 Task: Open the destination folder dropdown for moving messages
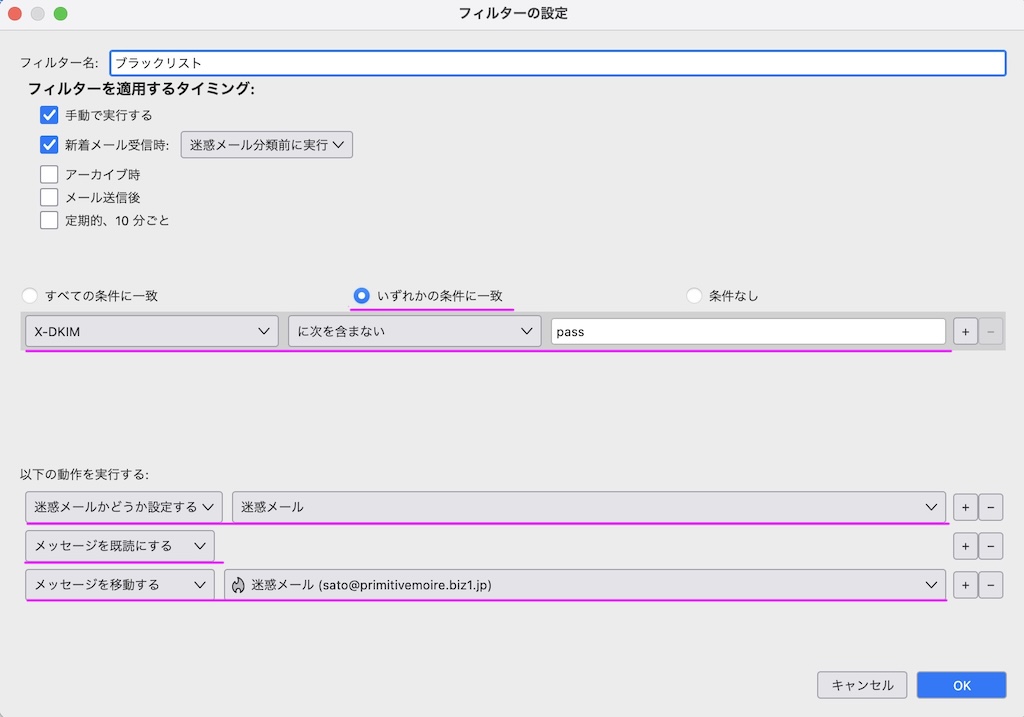(x=585, y=585)
